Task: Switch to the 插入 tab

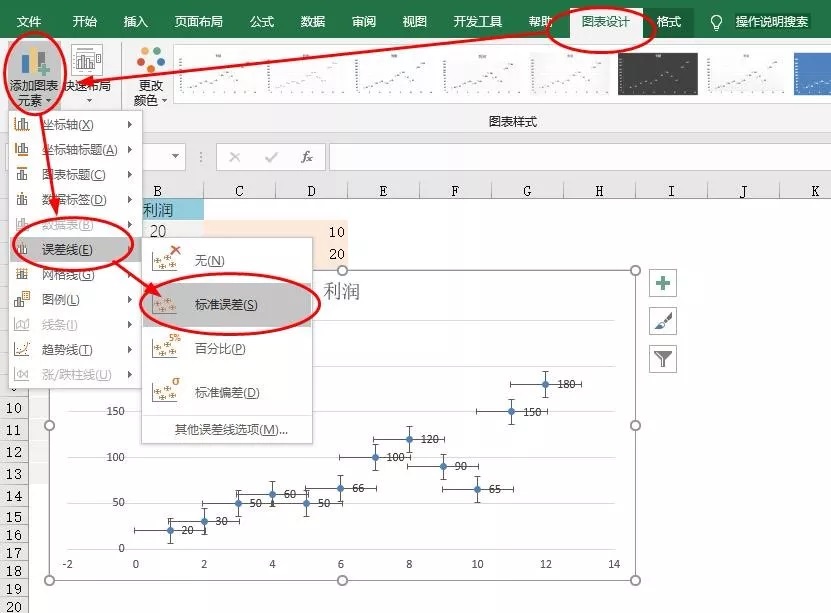Action: pyautogui.click(x=136, y=22)
